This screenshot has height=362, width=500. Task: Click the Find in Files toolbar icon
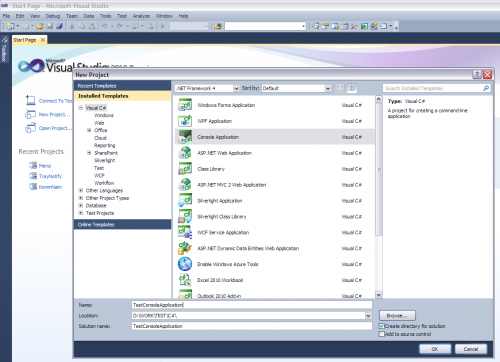[x=218, y=26]
